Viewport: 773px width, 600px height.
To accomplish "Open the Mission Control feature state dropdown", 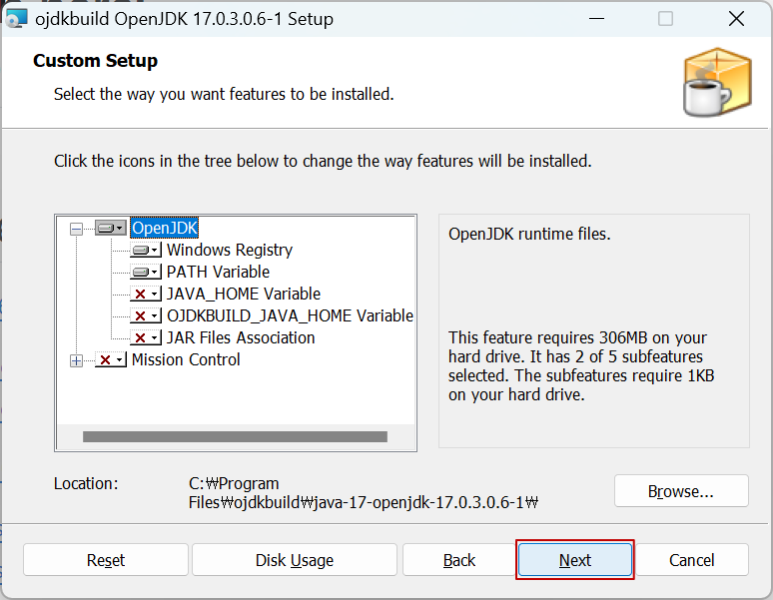I will click(111, 360).
